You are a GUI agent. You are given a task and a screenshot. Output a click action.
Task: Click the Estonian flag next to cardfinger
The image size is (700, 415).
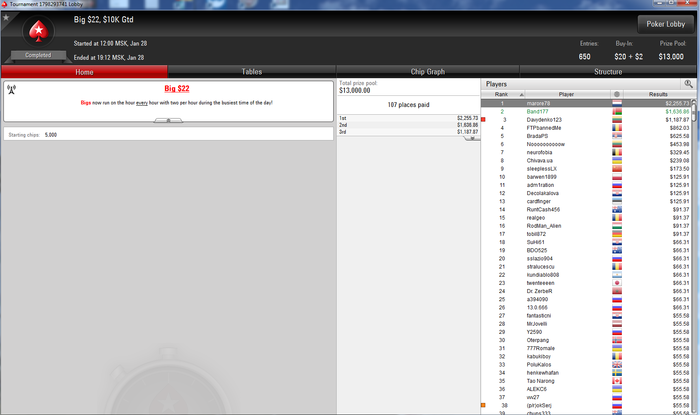click(x=617, y=201)
